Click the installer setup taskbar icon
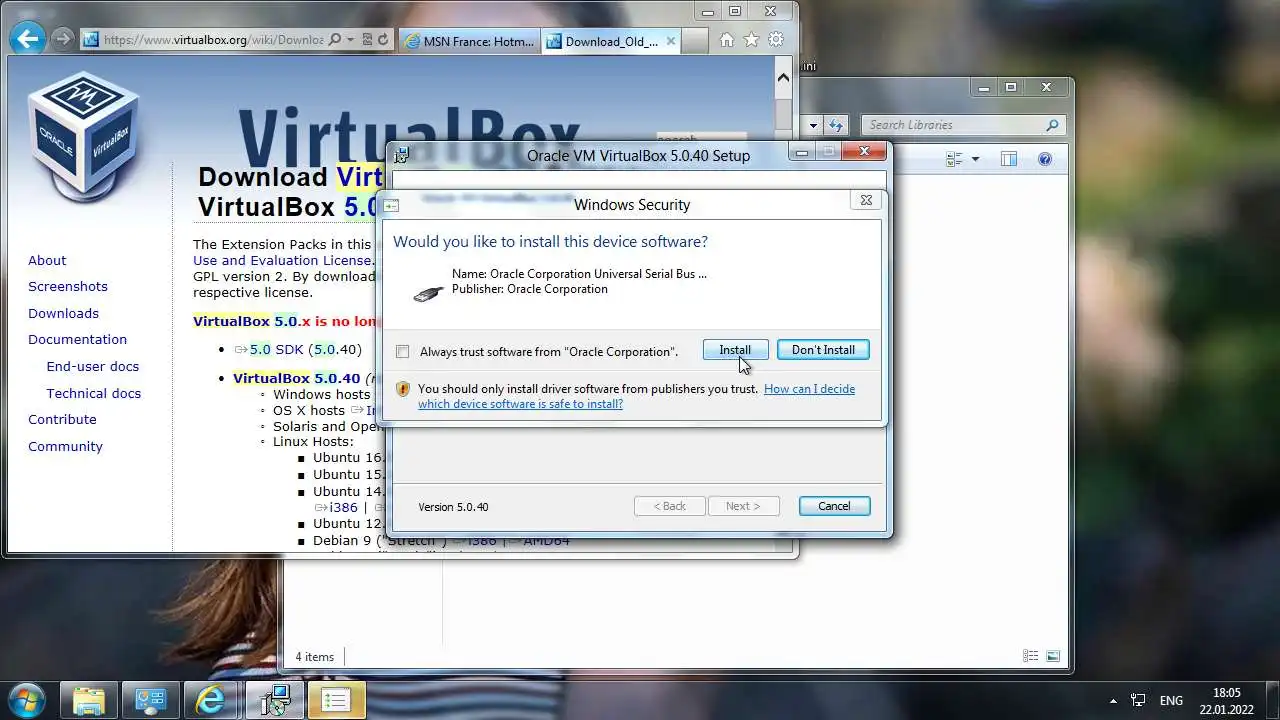Image resolution: width=1280 pixels, height=720 pixels. (274, 700)
